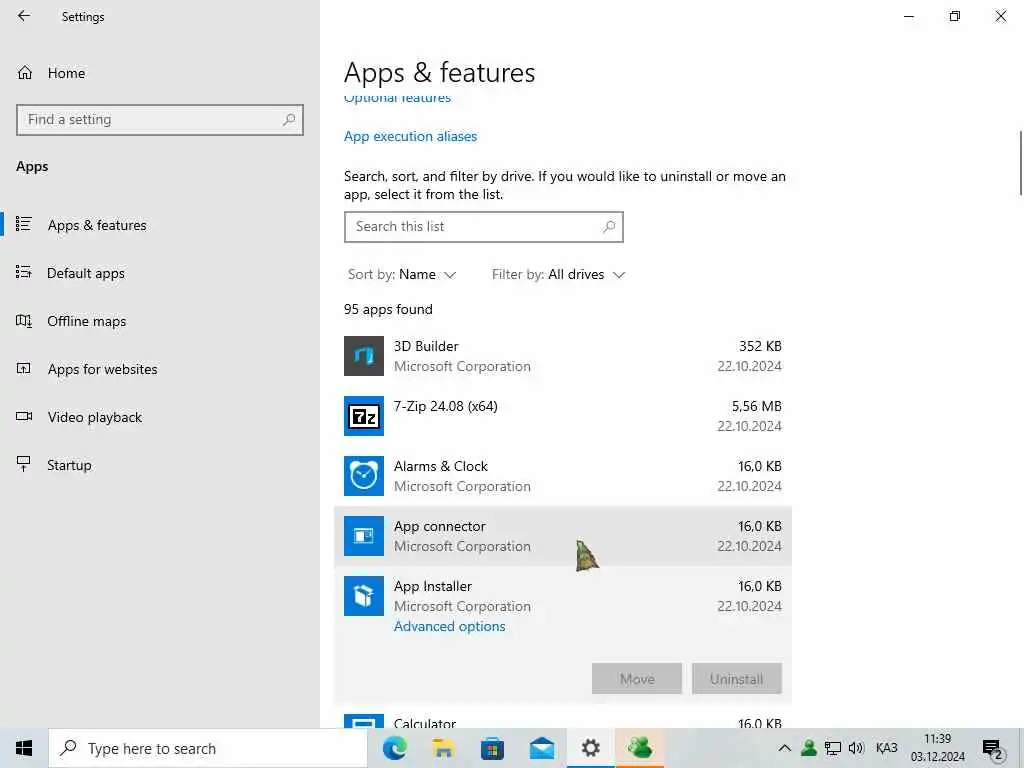Click the 5,56 MB size of 7-Zip
This screenshot has width=1024, height=768.
756,406
